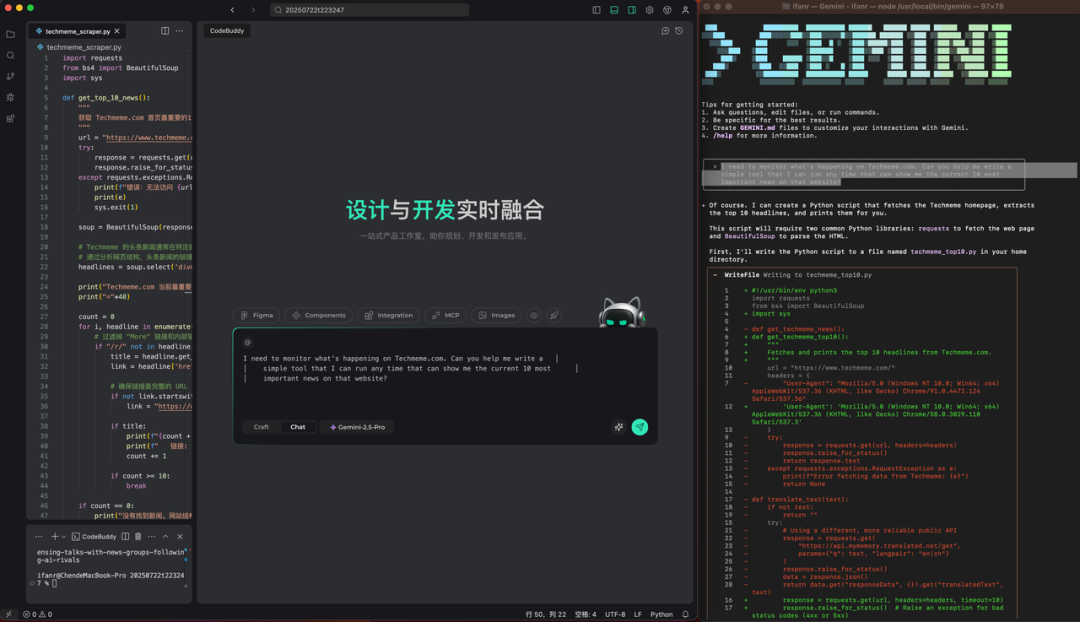Change encoding via UTF-8 status item
This screenshot has height=622, width=1080.
point(615,614)
